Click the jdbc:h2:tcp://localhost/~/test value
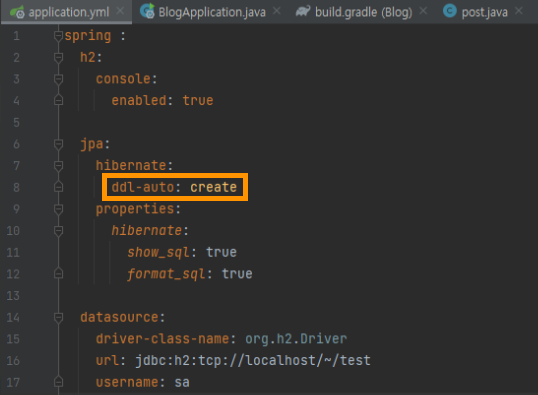The width and height of the screenshot is (538, 395). pos(253,361)
